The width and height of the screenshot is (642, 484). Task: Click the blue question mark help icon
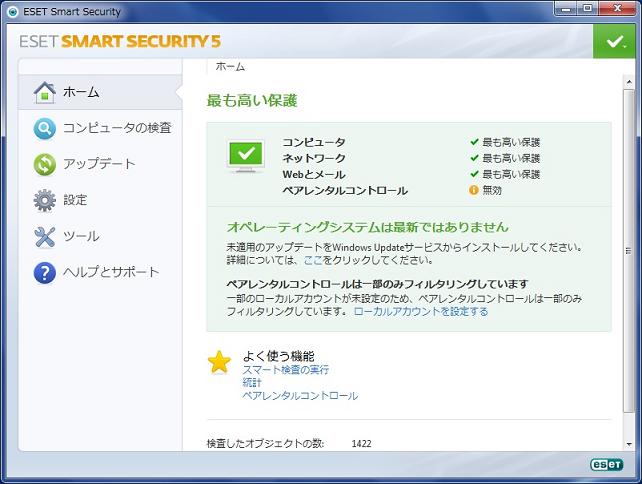tap(45, 273)
